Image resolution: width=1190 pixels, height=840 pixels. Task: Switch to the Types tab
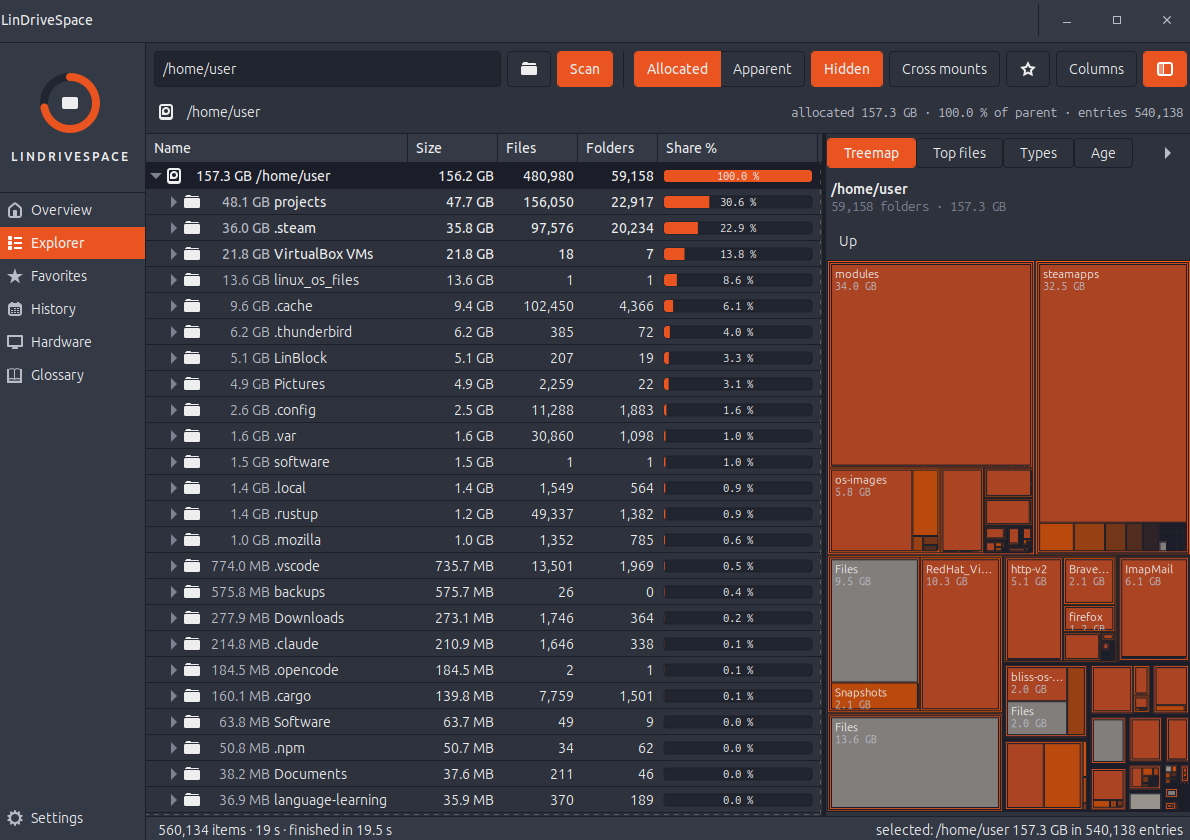pyautogui.click(x=1038, y=153)
